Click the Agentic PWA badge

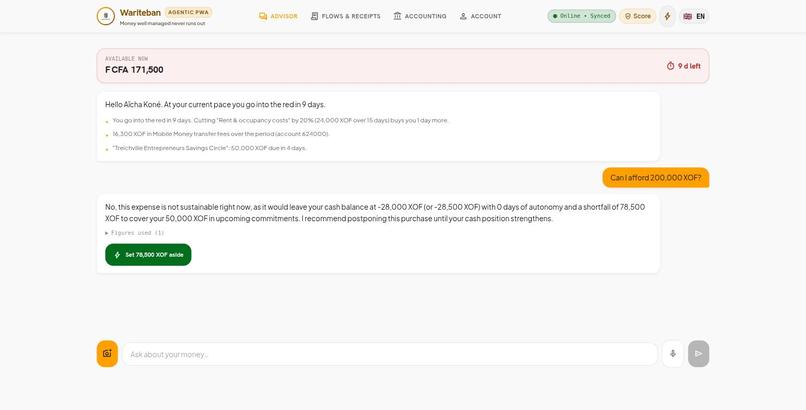pos(188,12)
